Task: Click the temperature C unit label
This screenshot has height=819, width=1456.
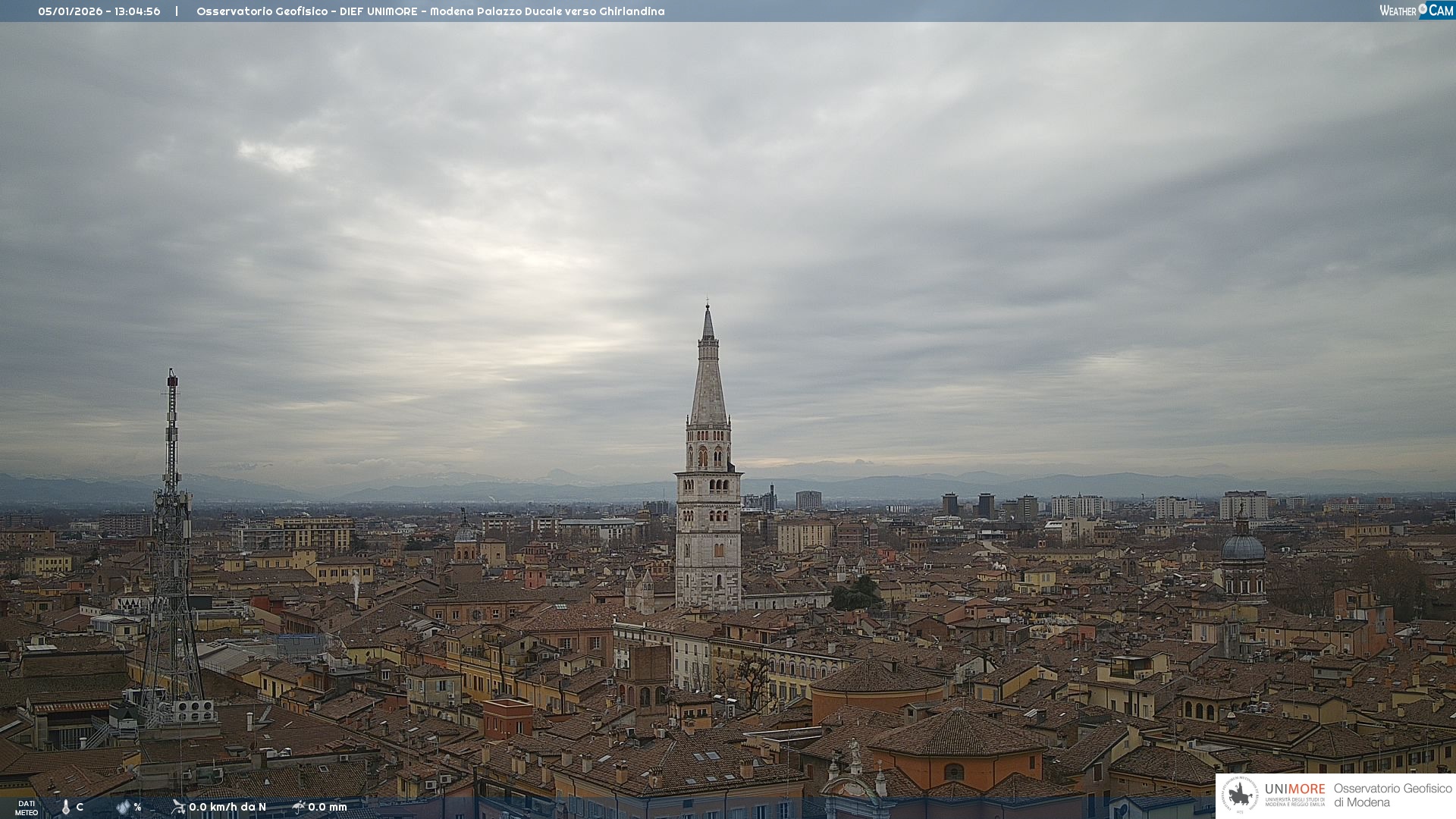Action: click(80, 807)
